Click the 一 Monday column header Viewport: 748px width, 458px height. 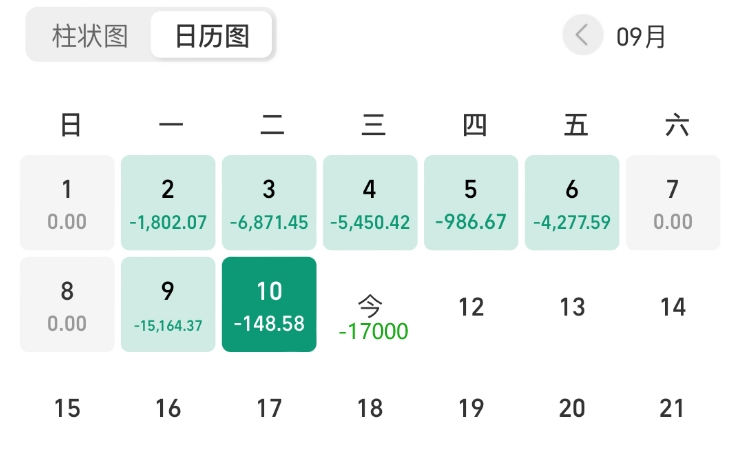[171, 125]
